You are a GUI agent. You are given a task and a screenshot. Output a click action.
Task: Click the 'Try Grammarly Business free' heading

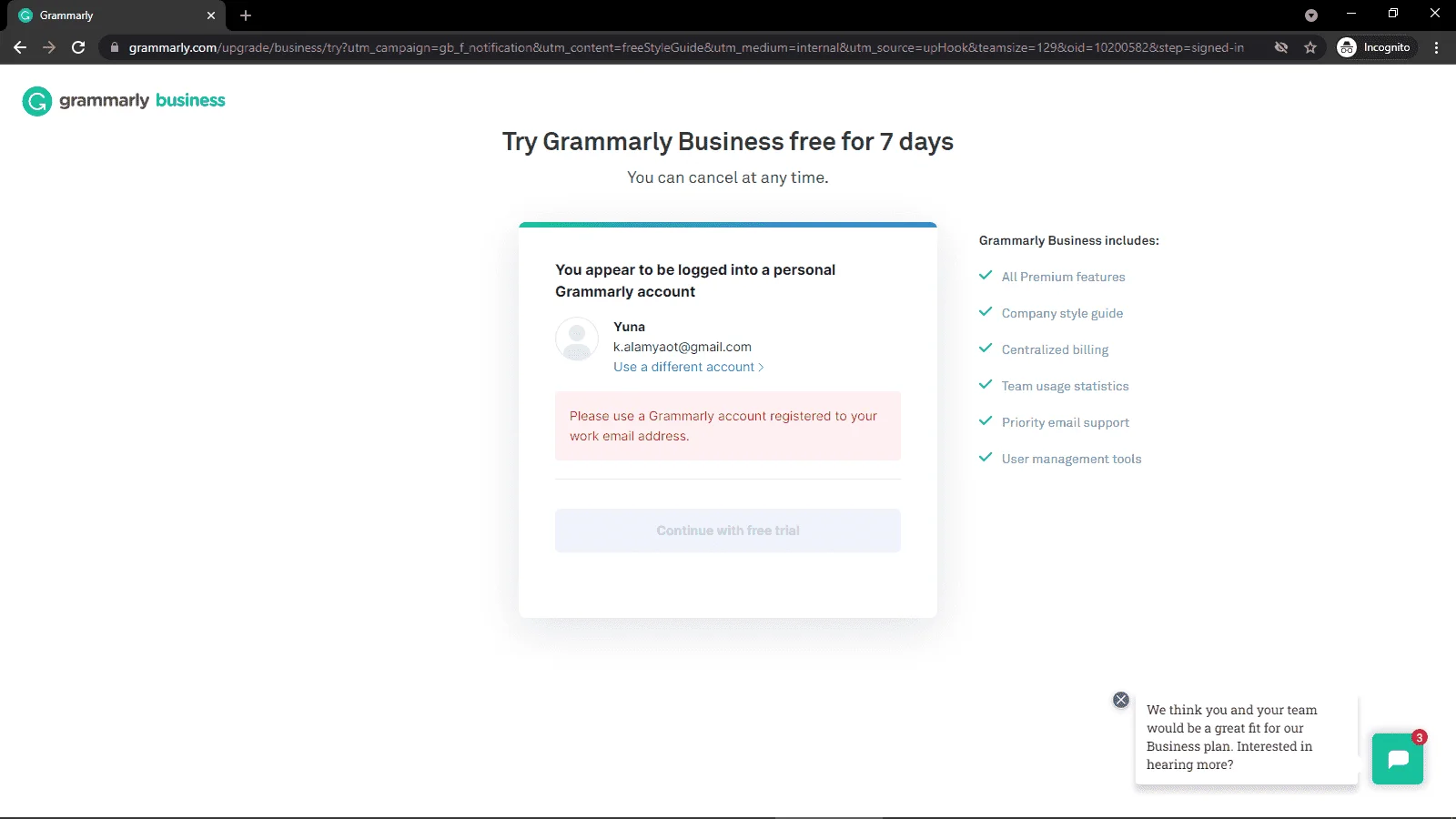(x=728, y=142)
